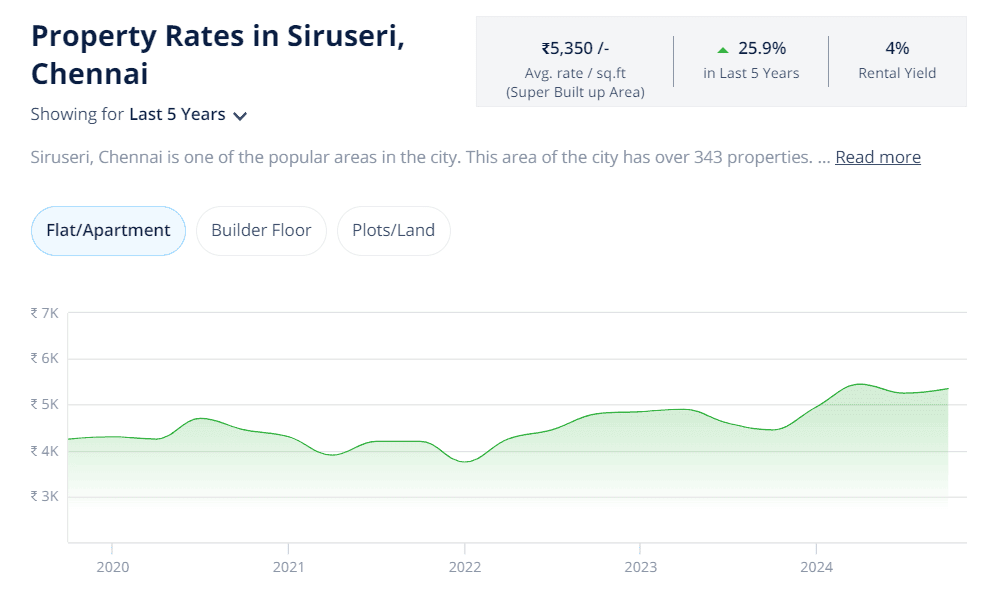
Task: Switch to the Plots/Land tab
Action: click(x=393, y=230)
